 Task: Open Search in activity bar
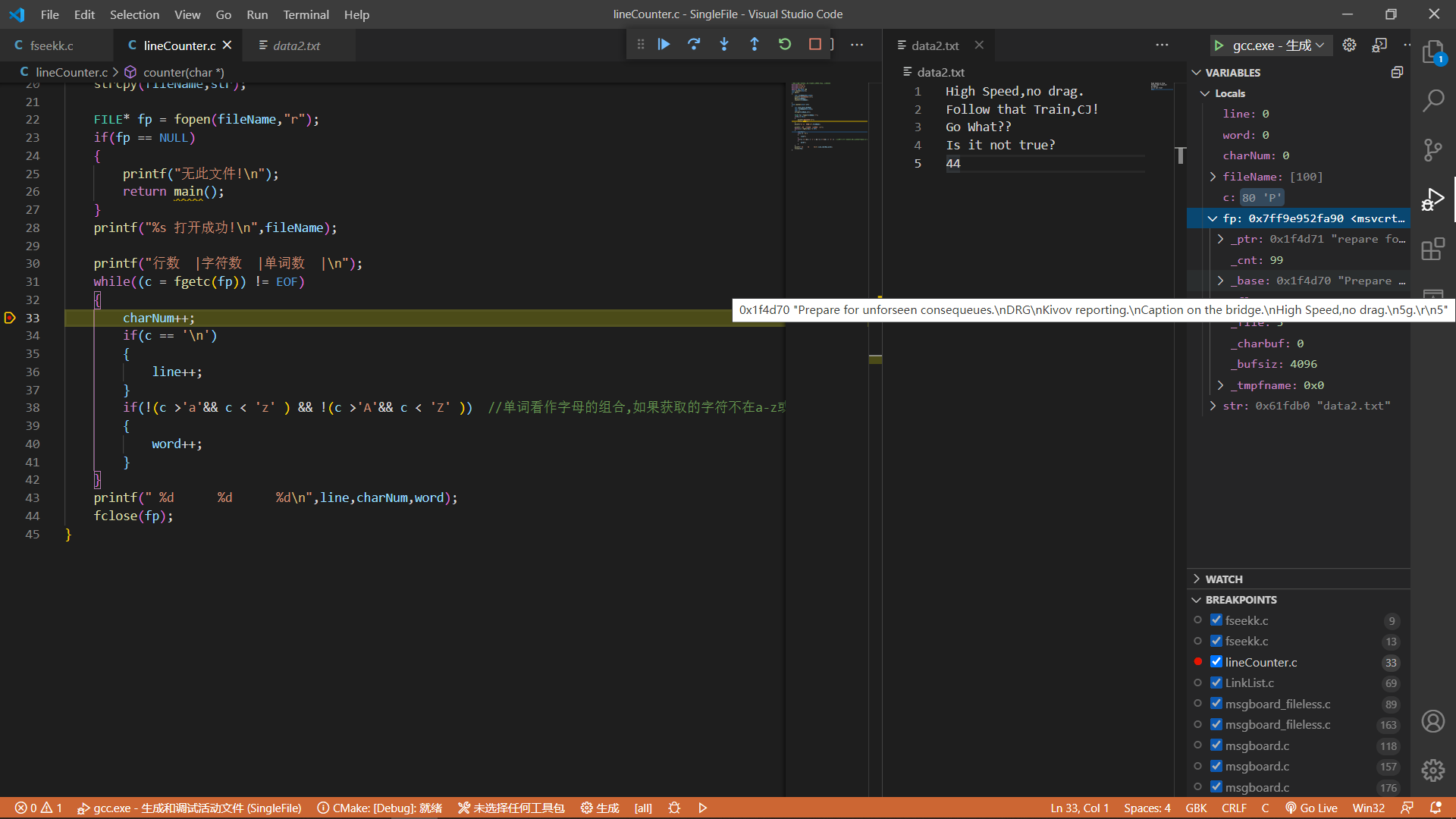click(x=1432, y=100)
